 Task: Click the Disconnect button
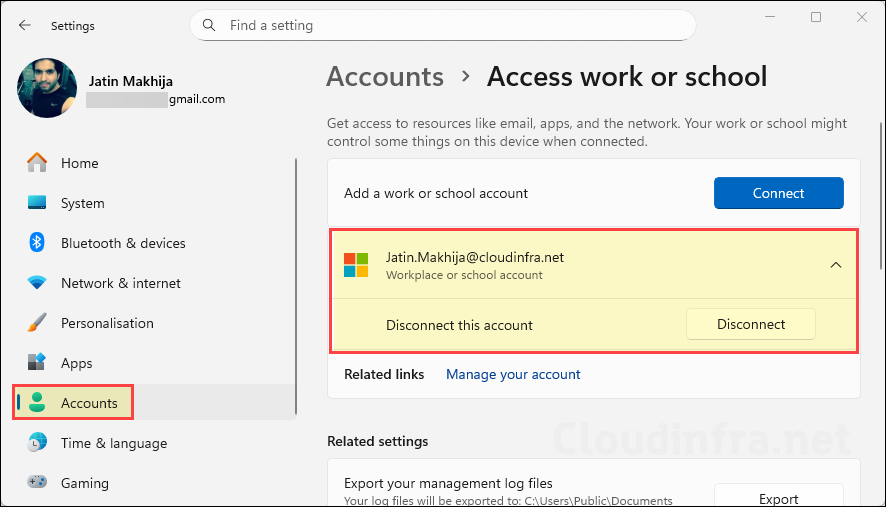[x=750, y=324]
